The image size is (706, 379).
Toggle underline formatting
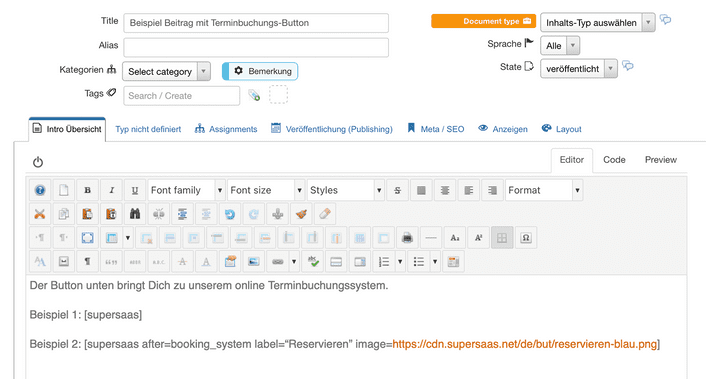click(x=135, y=190)
